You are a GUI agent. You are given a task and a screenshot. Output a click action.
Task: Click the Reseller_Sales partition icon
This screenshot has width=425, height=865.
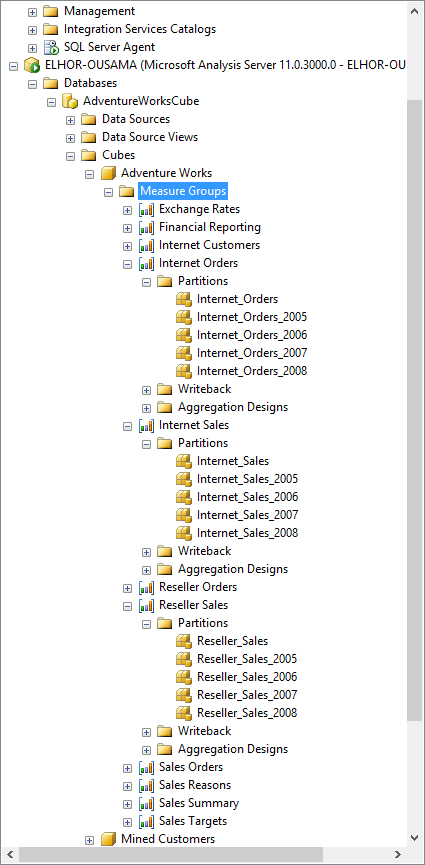point(183,641)
